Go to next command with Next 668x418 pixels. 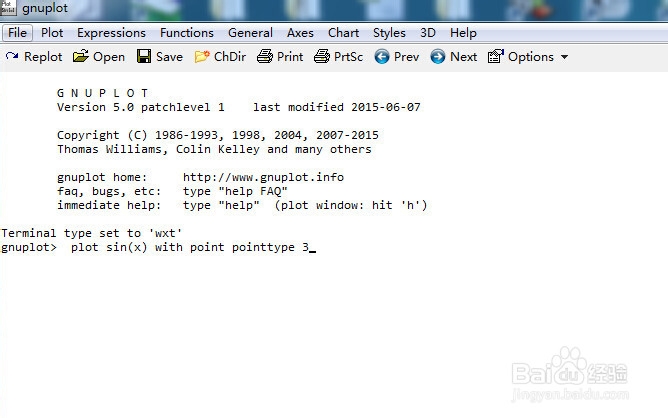(438, 57)
